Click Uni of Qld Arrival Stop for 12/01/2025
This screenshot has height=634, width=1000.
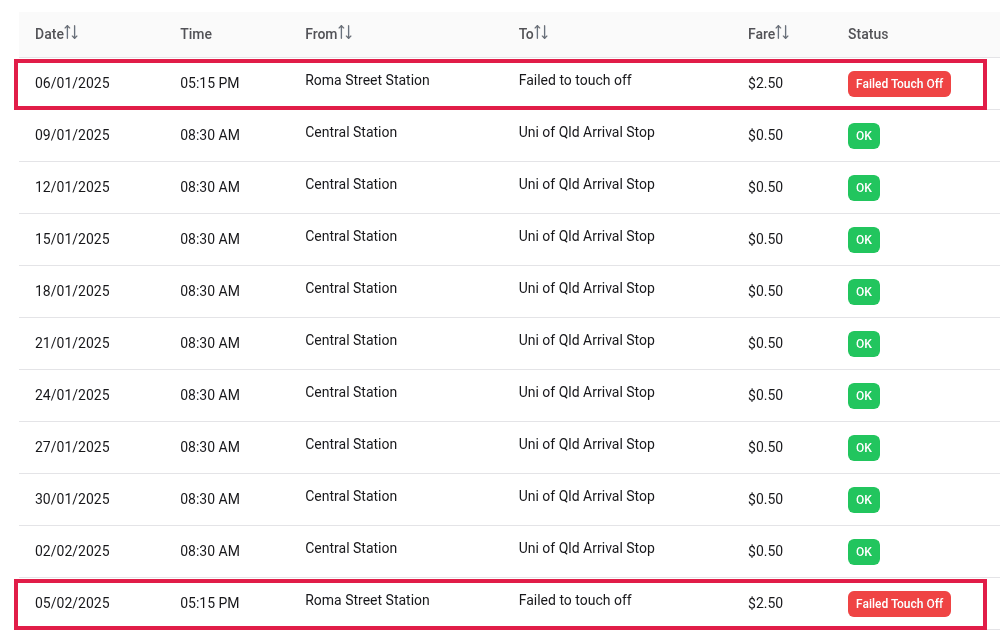(587, 184)
